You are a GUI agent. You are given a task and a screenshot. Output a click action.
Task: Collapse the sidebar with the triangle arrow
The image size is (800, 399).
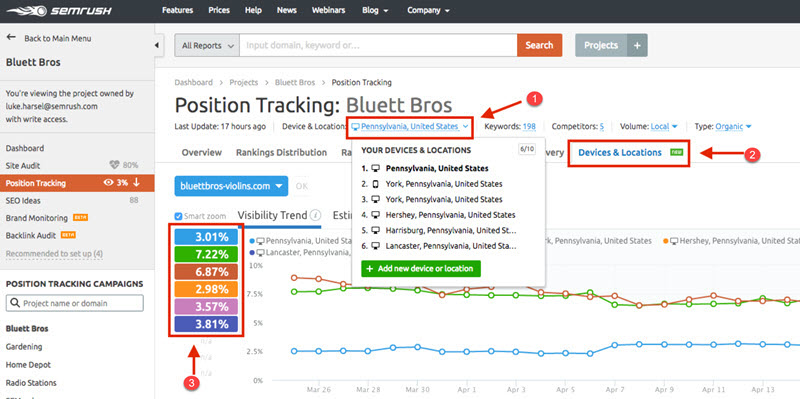click(157, 45)
